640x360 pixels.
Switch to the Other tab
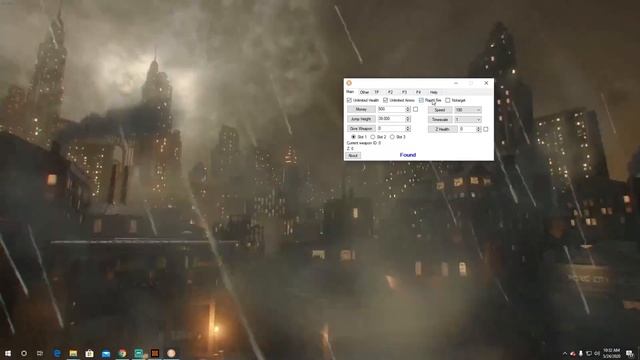[x=364, y=92]
